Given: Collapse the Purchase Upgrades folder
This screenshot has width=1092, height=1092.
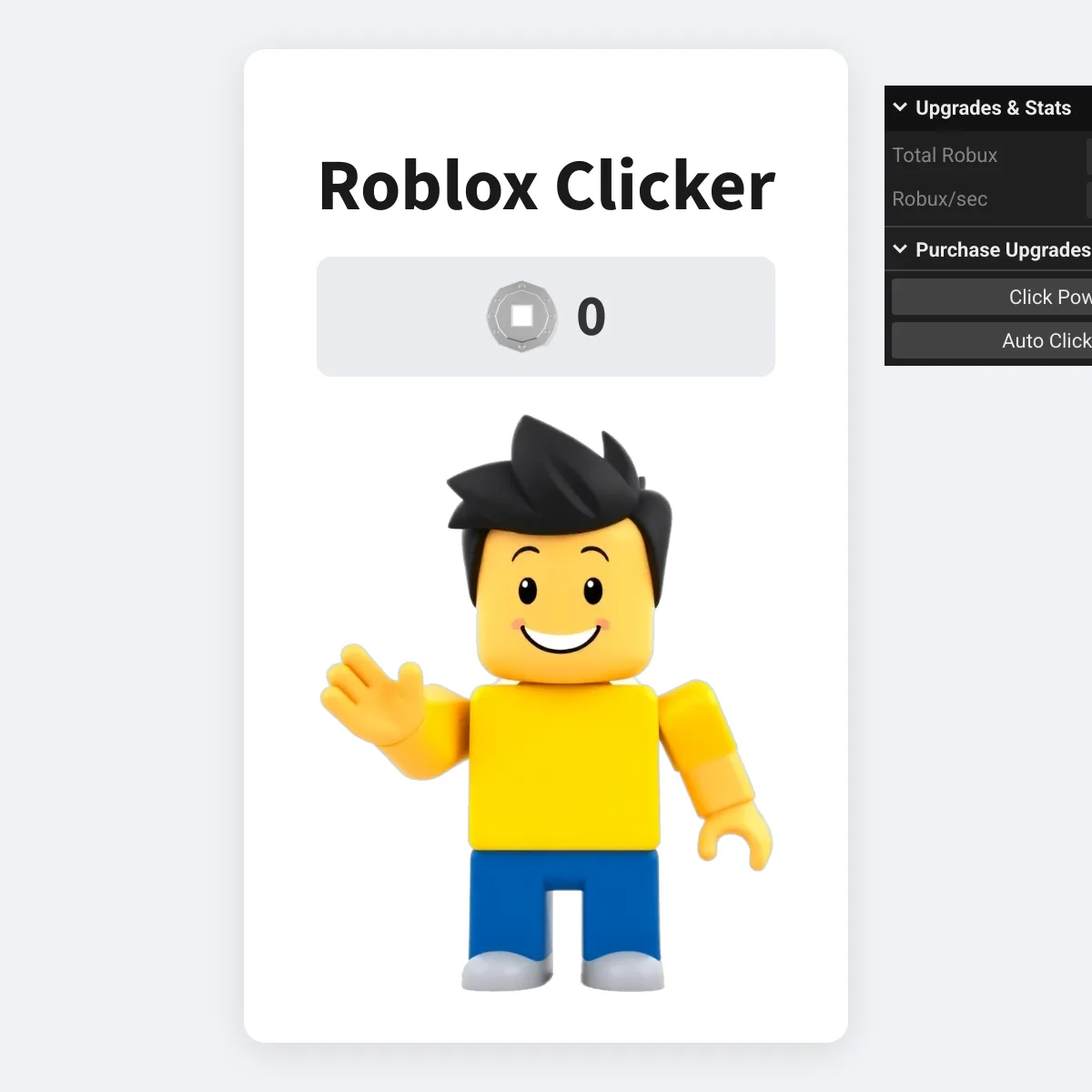Looking at the screenshot, I should click(988, 249).
